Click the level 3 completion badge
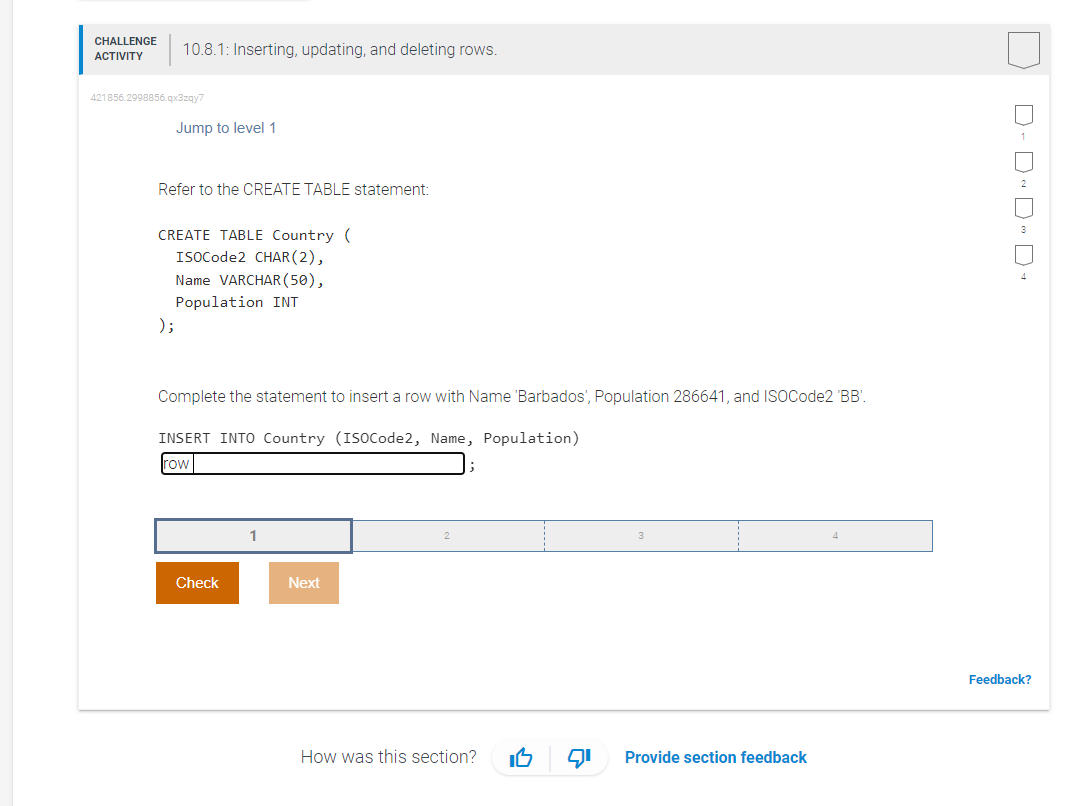The image size is (1067, 806). [1023, 207]
